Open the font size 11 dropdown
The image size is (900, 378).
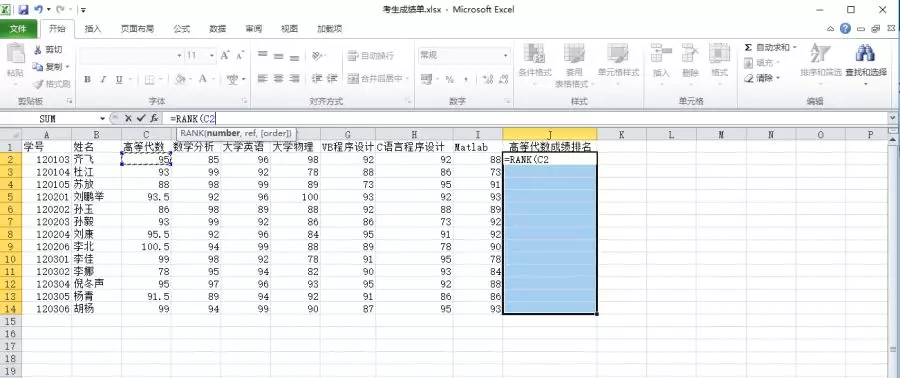tap(212, 56)
